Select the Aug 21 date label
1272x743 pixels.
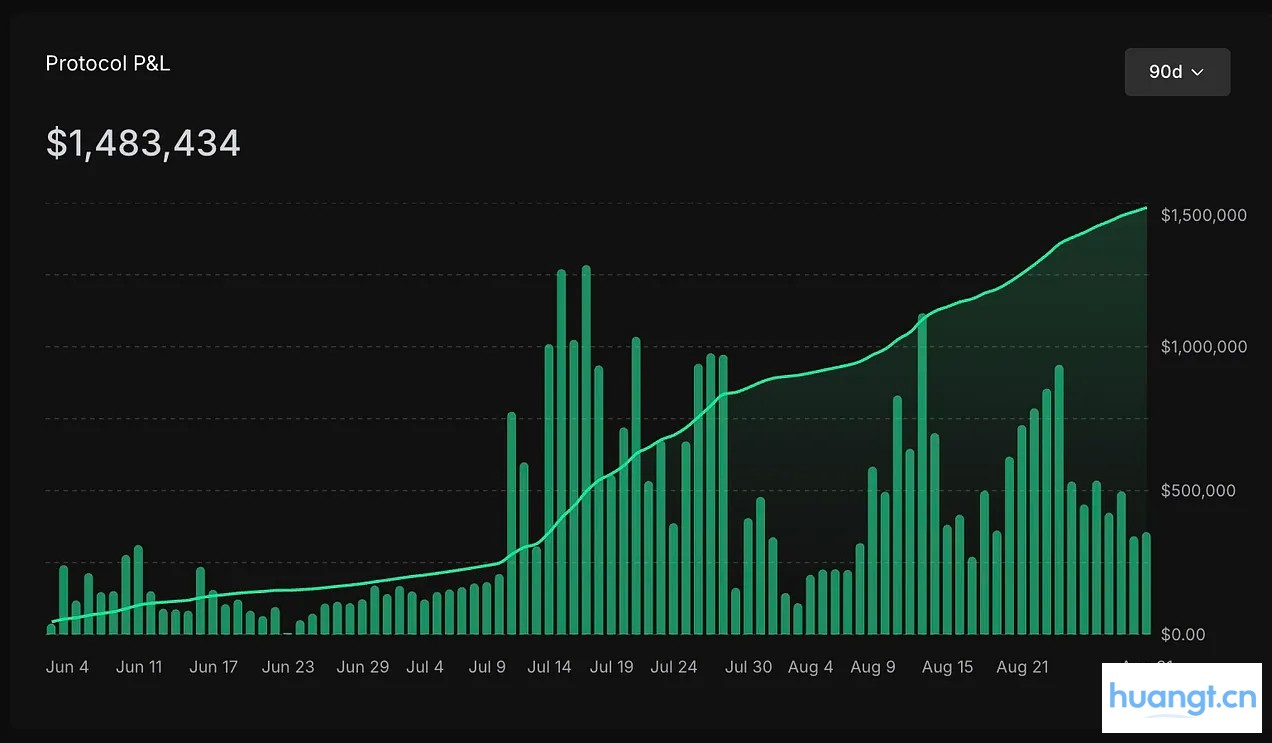tap(1022, 667)
